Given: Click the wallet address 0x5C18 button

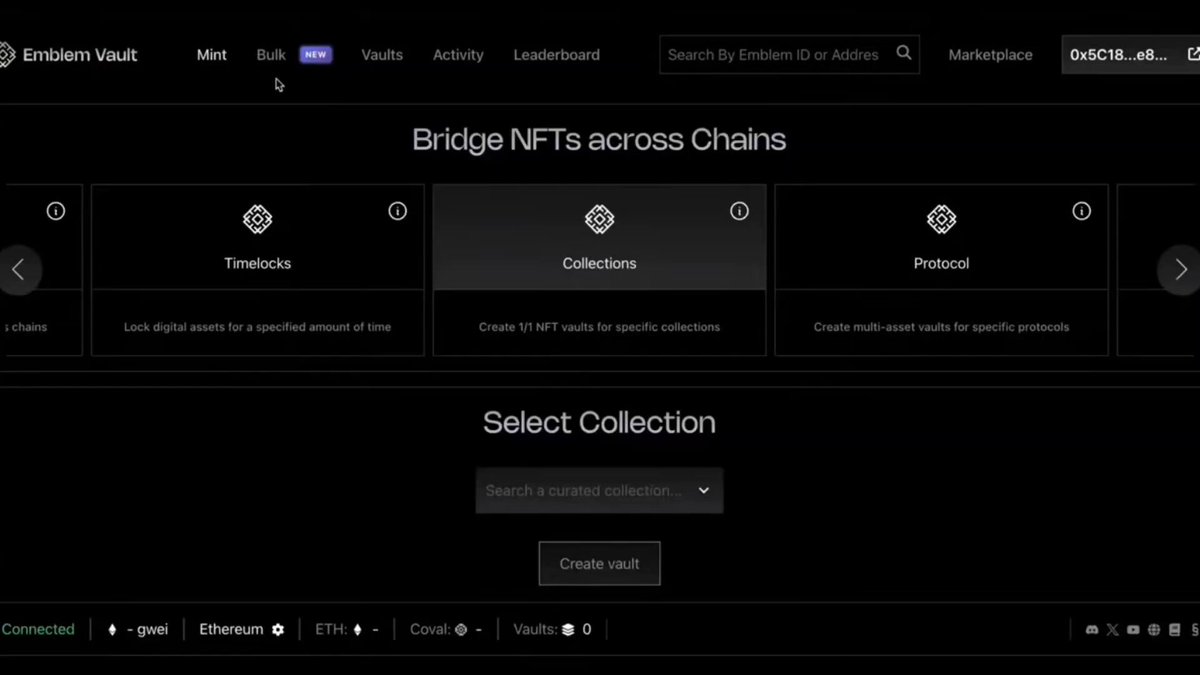Looking at the screenshot, I should pyautogui.click(x=1131, y=55).
